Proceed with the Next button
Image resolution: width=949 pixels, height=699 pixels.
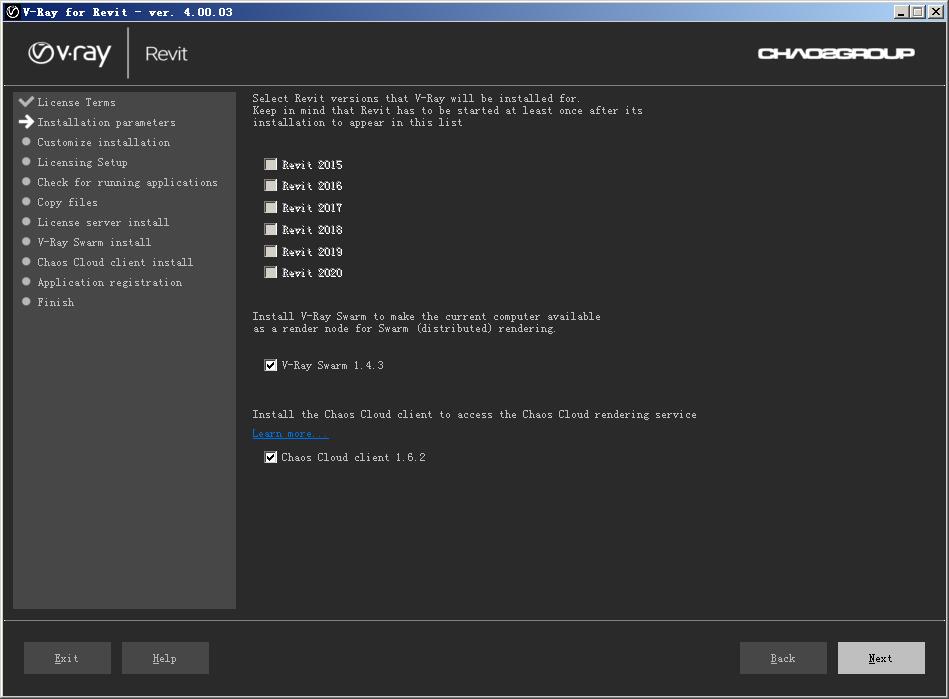pos(881,658)
